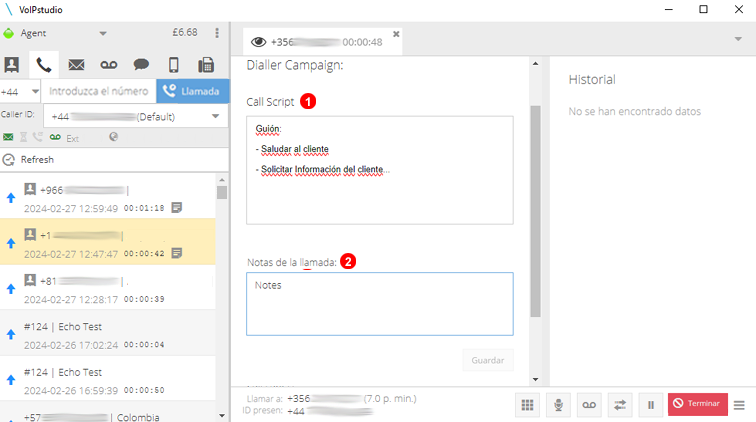Select Echo Test call at 16:59:39
The width and height of the screenshot is (756, 422).
(x=108, y=379)
